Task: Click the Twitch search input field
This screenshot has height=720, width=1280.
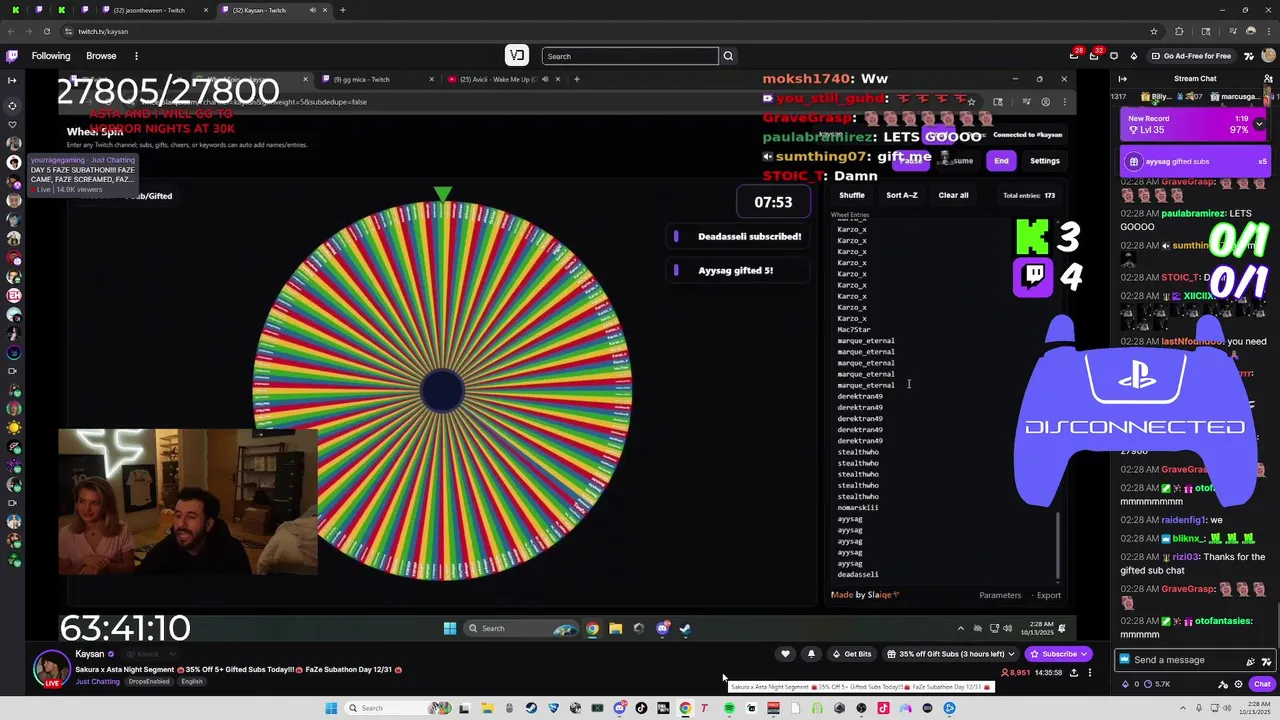Action: pyautogui.click(x=630, y=56)
